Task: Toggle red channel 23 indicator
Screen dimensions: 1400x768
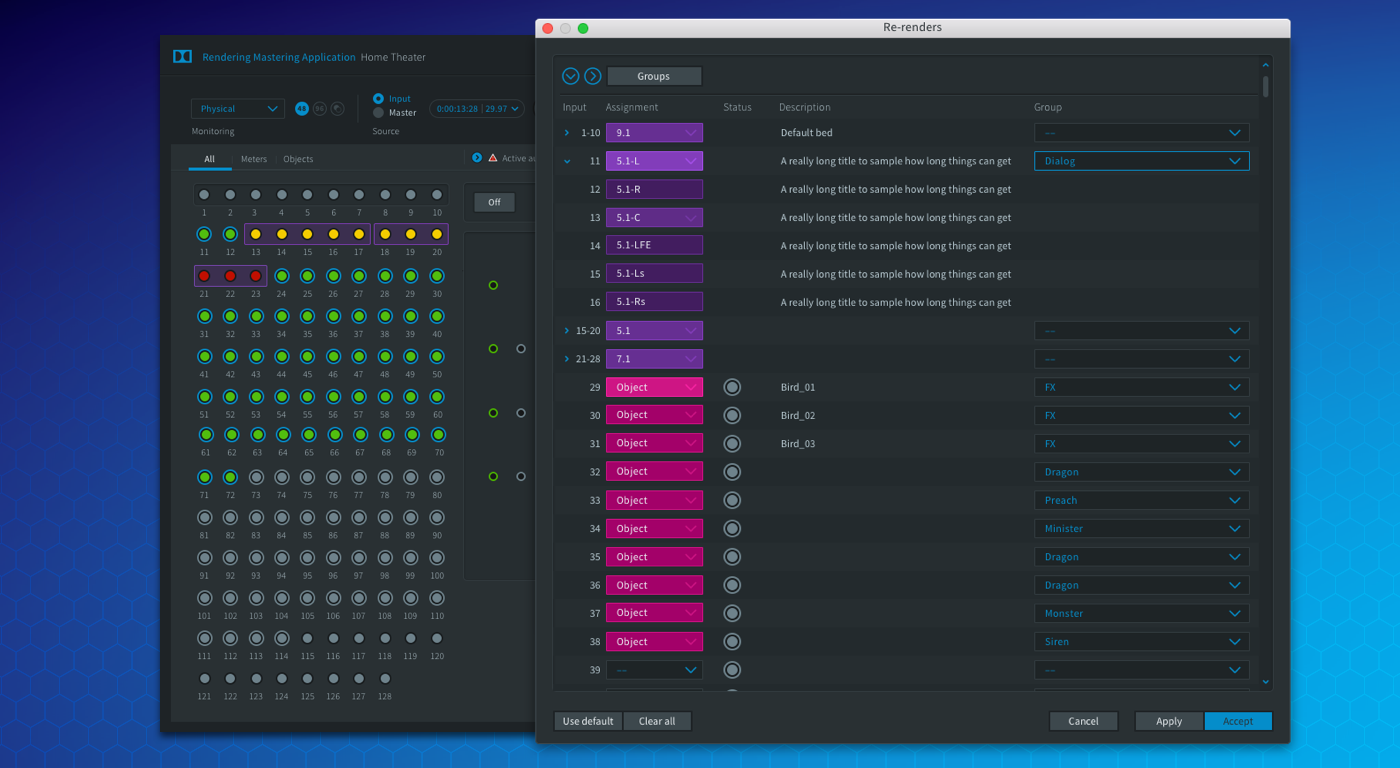Action: coord(256,276)
